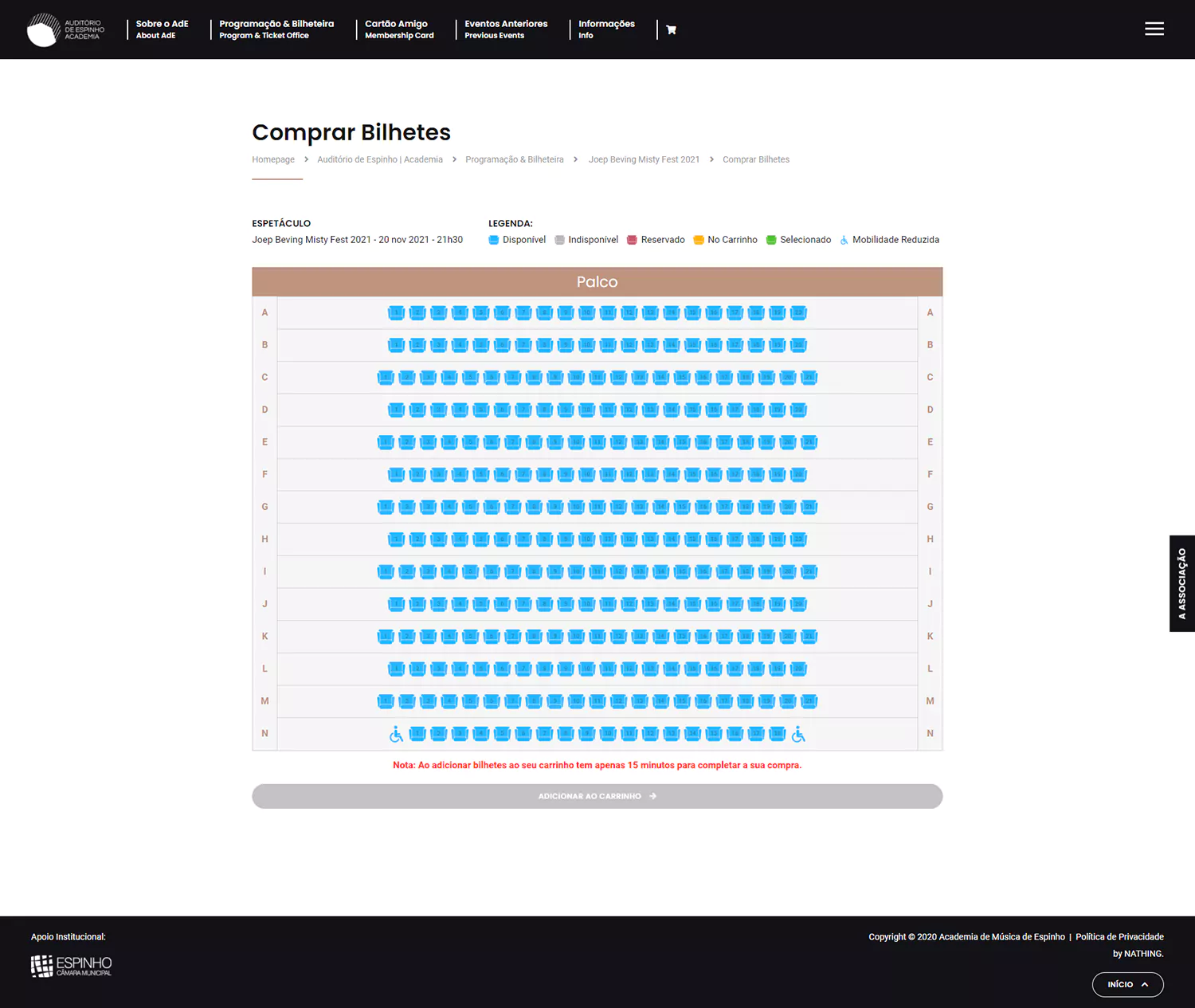The image size is (1195, 1008).
Task: Select the wheelchair accessible seat left of row N
Action: tap(396, 733)
